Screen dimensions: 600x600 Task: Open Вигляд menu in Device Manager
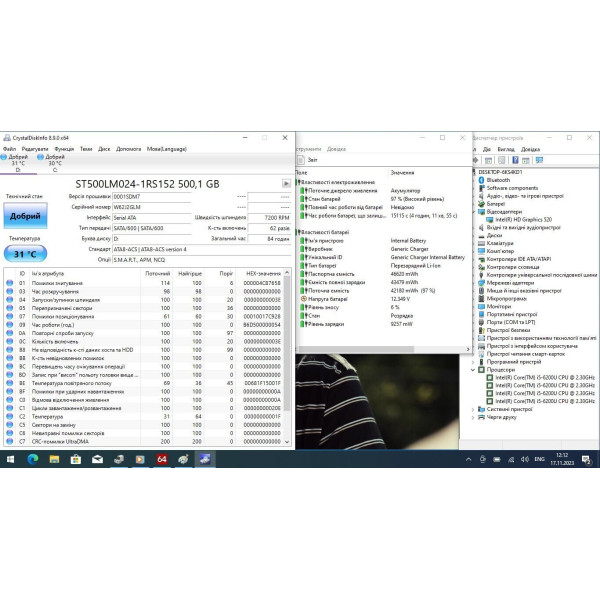pyautogui.click(x=506, y=149)
